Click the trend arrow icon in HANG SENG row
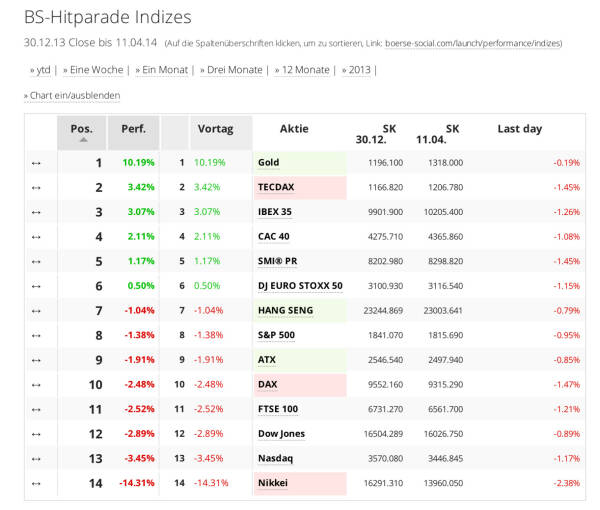Screen dimensions: 600x510 [36, 310]
